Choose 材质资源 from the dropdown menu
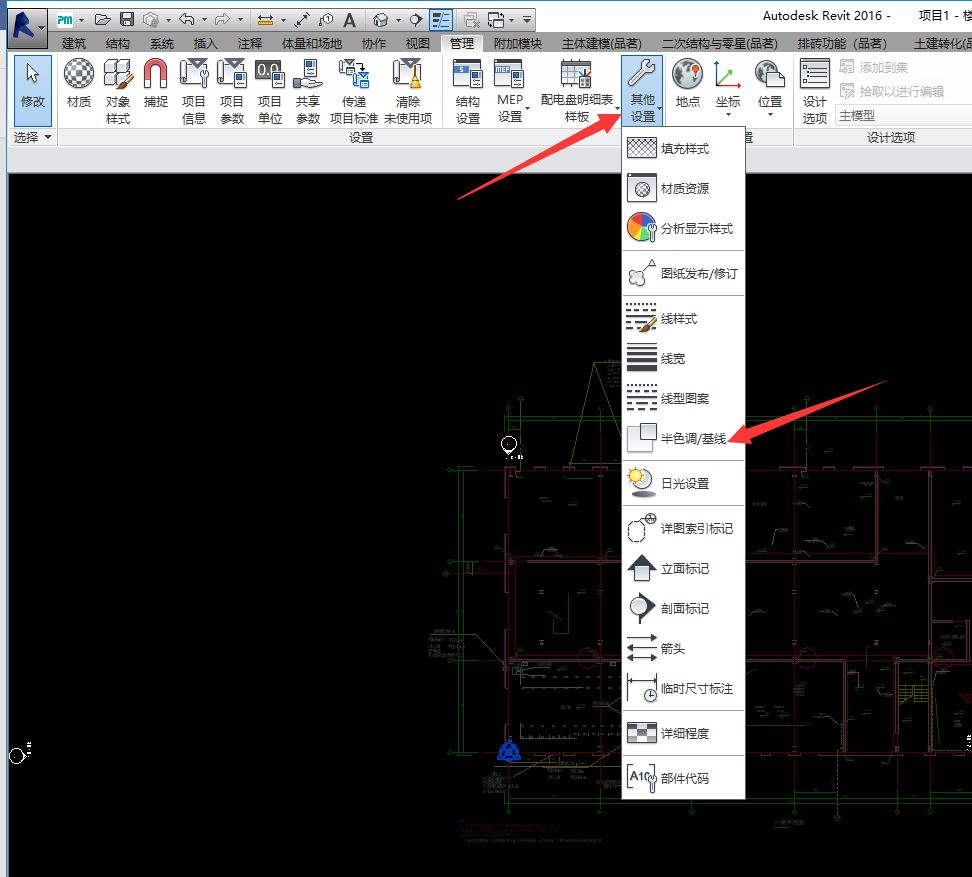Screen dimensions: 972x877 coord(683,188)
